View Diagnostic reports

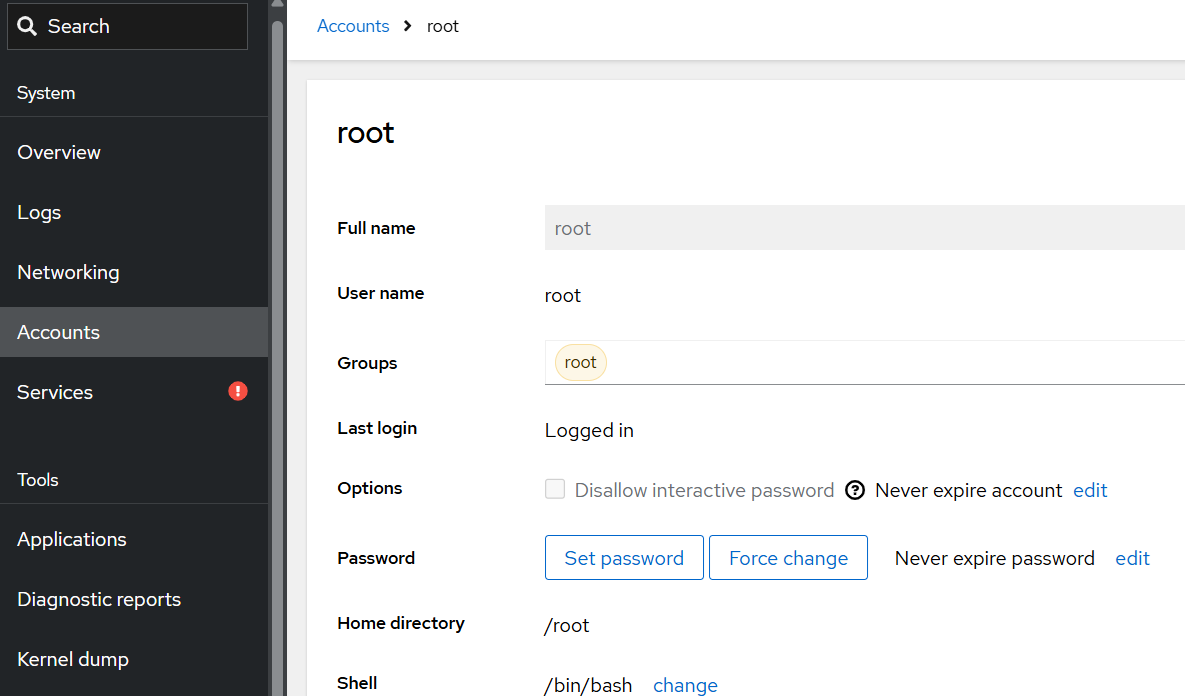98,599
